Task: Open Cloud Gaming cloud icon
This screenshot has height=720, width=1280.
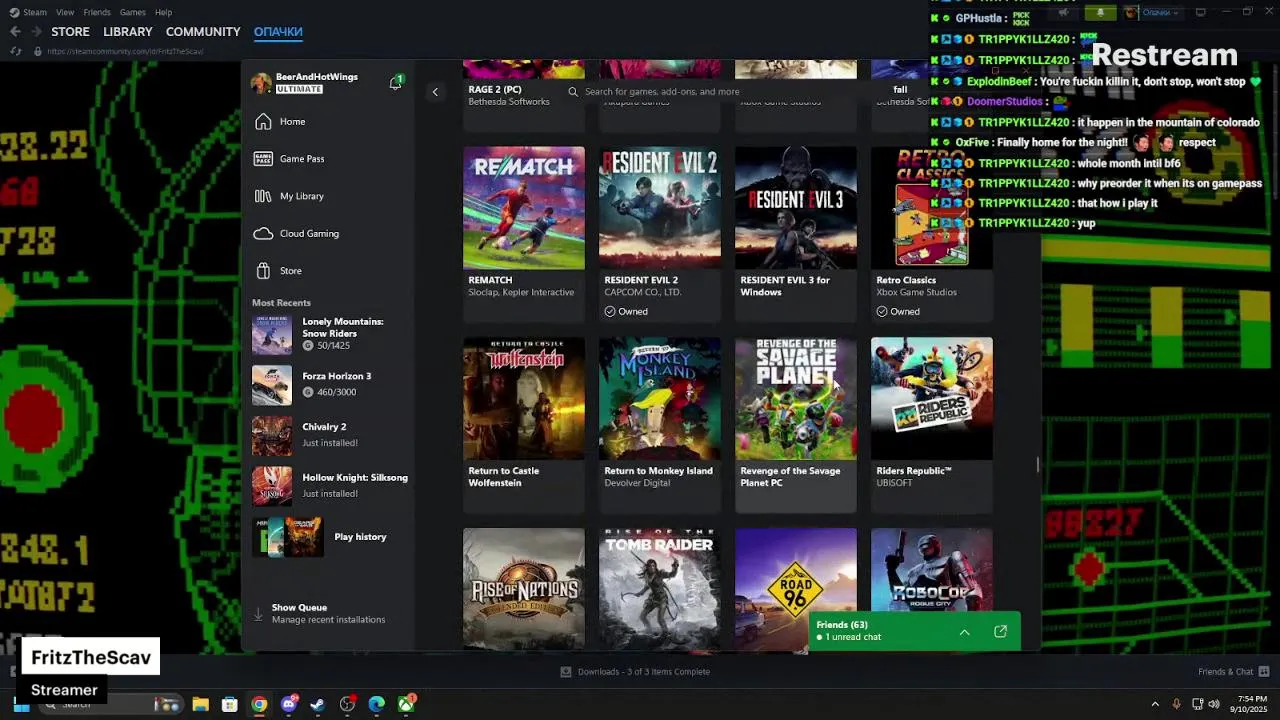Action: [263, 233]
